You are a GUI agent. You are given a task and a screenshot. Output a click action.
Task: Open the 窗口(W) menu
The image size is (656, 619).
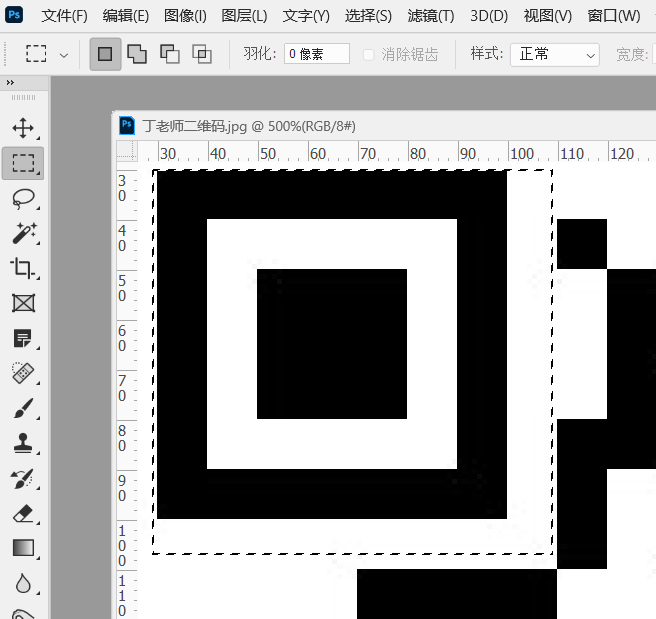tap(614, 16)
